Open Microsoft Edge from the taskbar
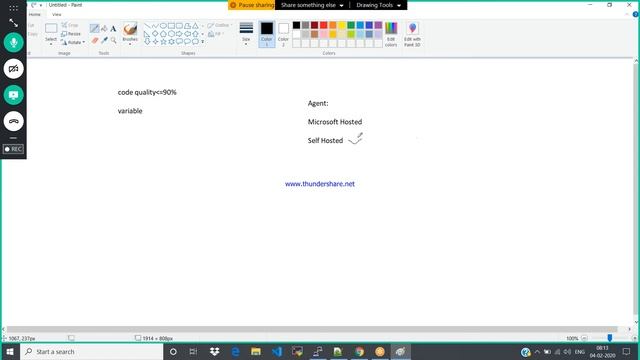The image size is (640, 360). [x=235, y=351]
